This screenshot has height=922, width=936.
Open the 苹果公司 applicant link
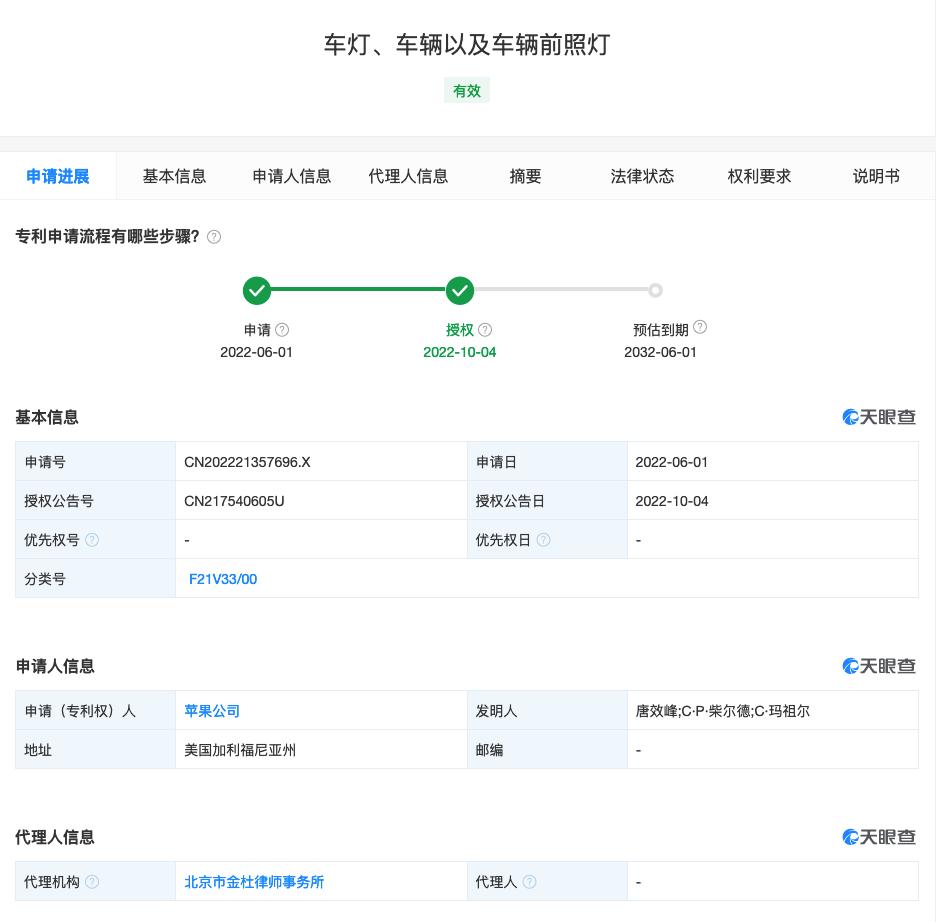[212, 711]
